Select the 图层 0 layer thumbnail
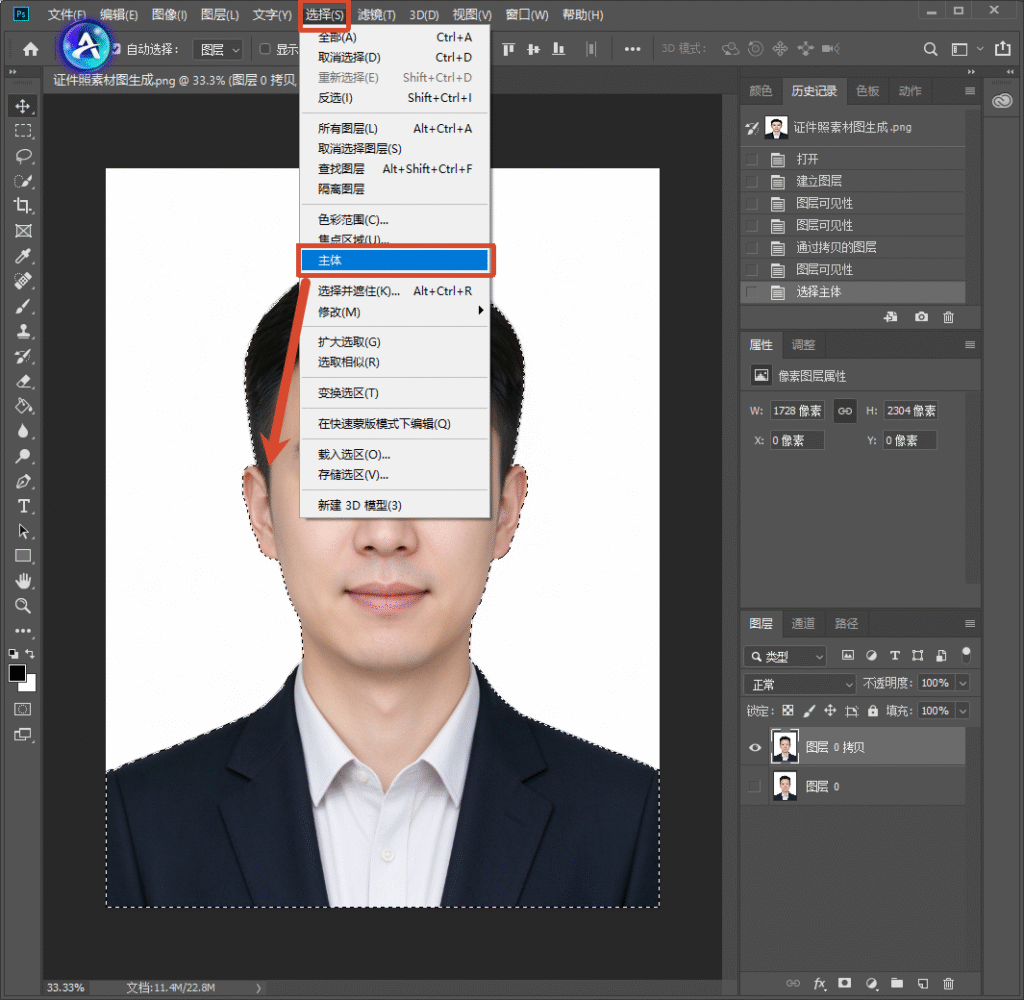The width and height of the screenshot is (1024, 1000). 784,786
